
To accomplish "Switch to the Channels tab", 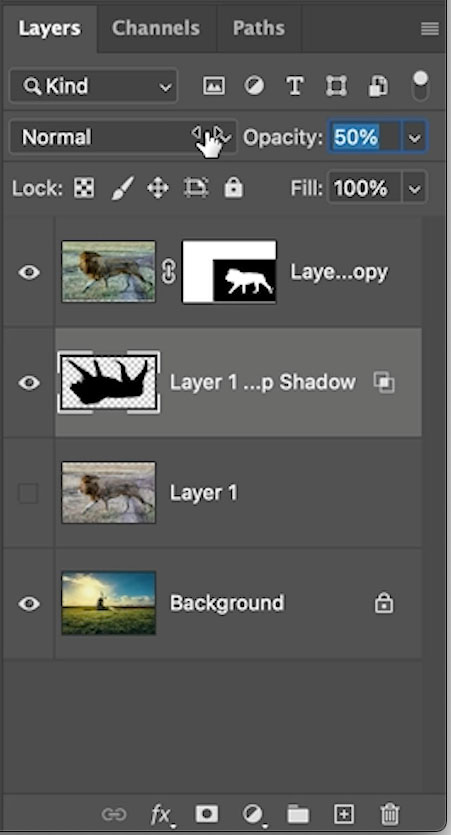I will point(155,28).
